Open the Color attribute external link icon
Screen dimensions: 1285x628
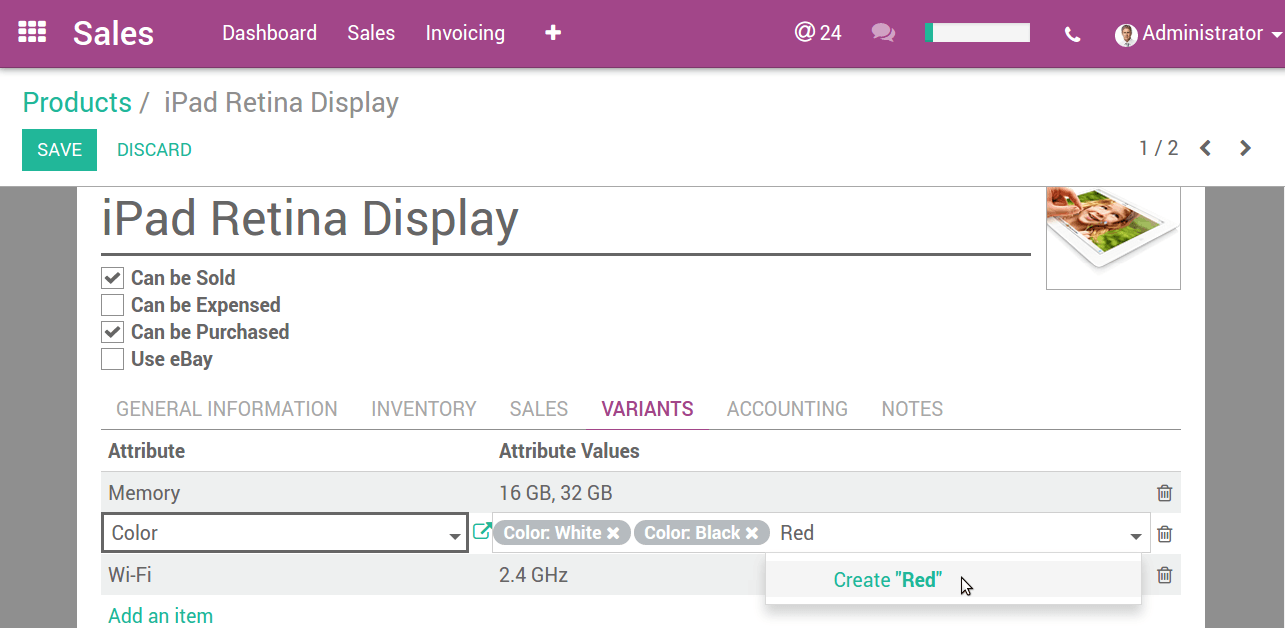(482, 532)
